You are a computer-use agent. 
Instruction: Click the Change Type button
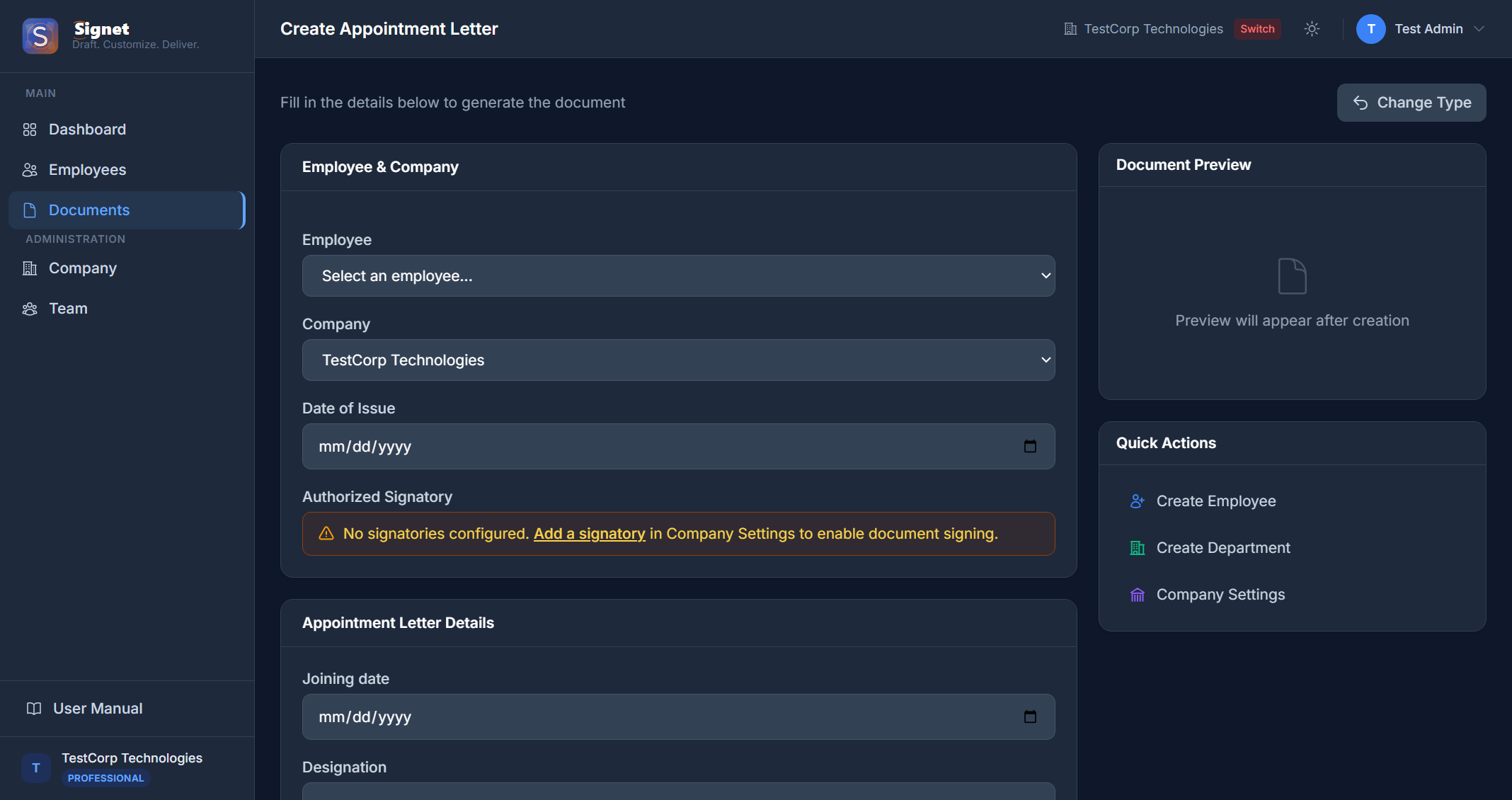point(1411,103)
